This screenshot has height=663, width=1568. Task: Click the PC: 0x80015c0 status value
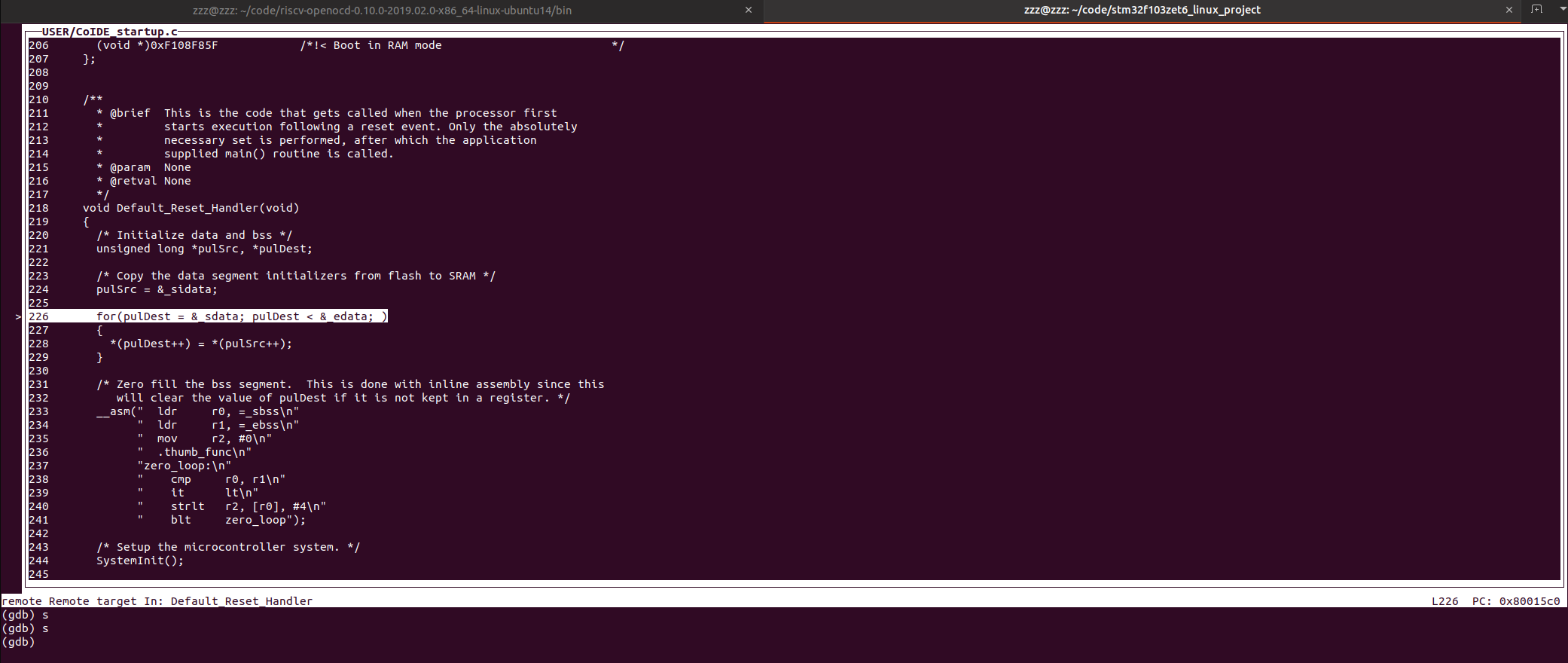pos(1516,601)
